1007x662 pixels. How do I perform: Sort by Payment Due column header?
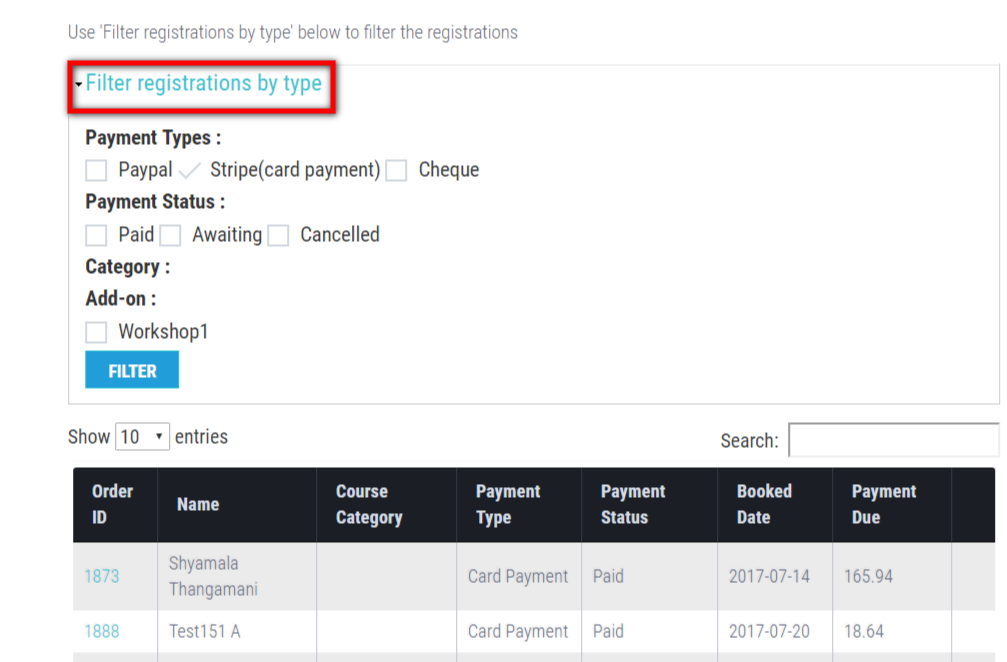[892, 505]
